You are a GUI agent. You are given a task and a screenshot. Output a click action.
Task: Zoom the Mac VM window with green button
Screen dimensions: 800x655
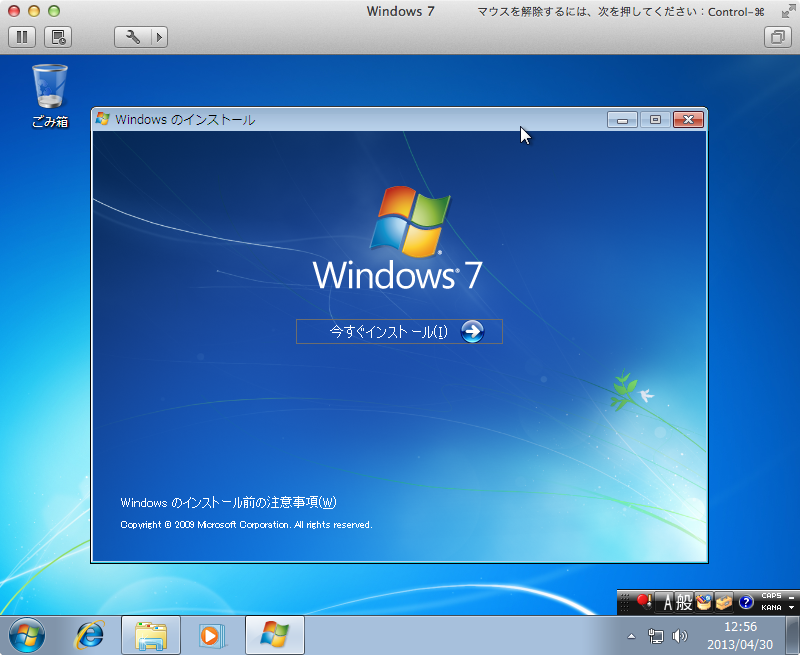coord(54,11)
